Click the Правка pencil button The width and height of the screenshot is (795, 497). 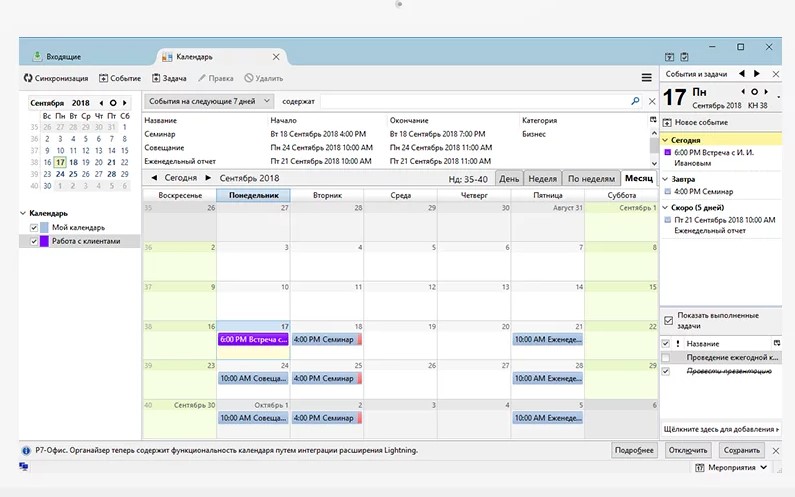click(215, 78)
